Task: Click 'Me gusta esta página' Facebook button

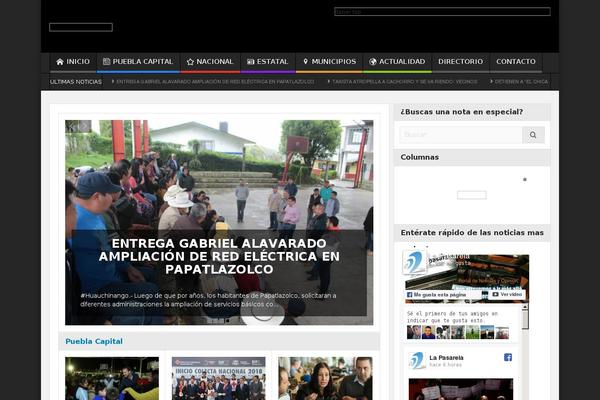Action: point(437,295)
